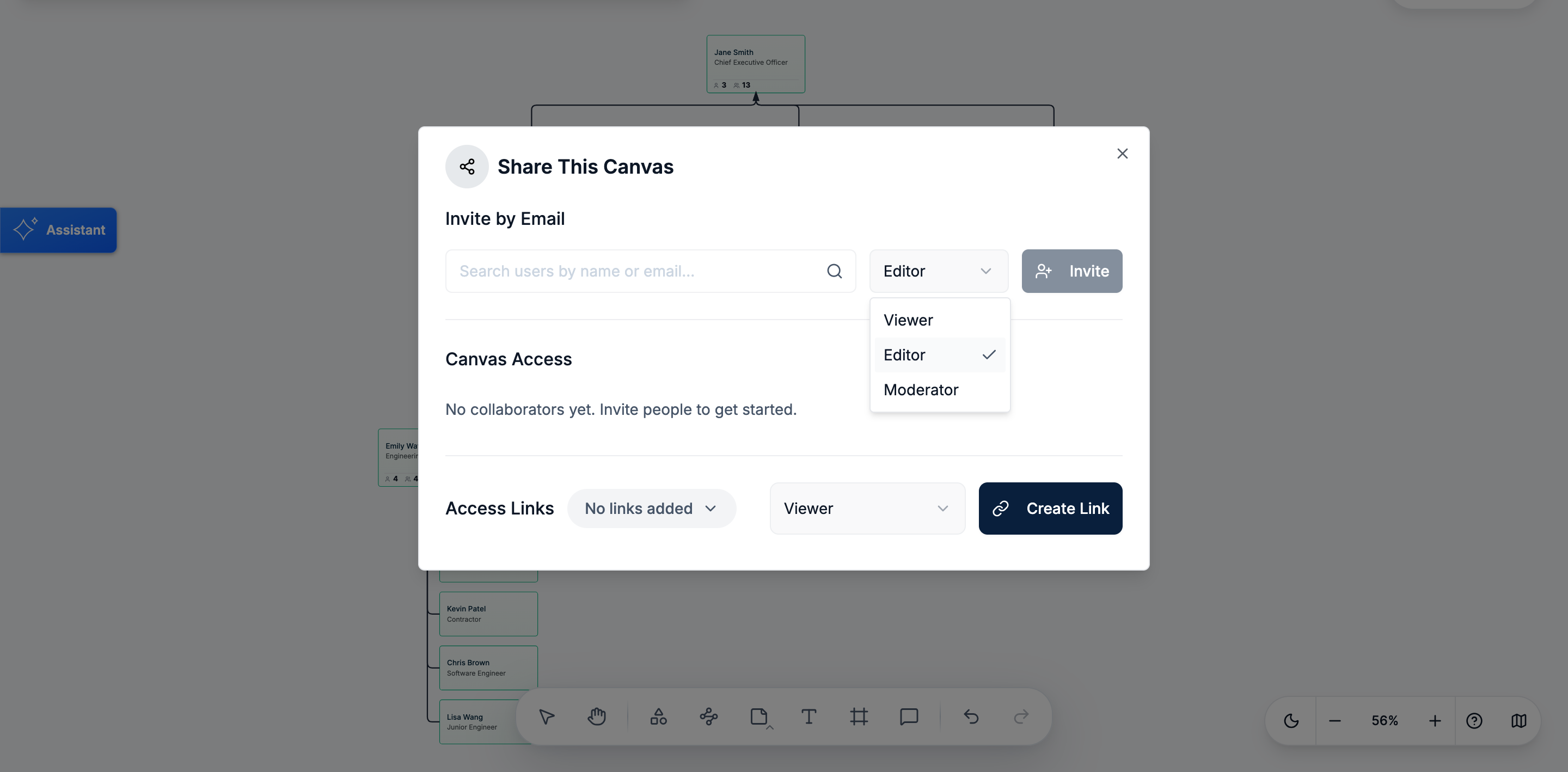The image size is (1568, 772).
Task: Click the share icon in dialog header
Action: tap(467, 167)
